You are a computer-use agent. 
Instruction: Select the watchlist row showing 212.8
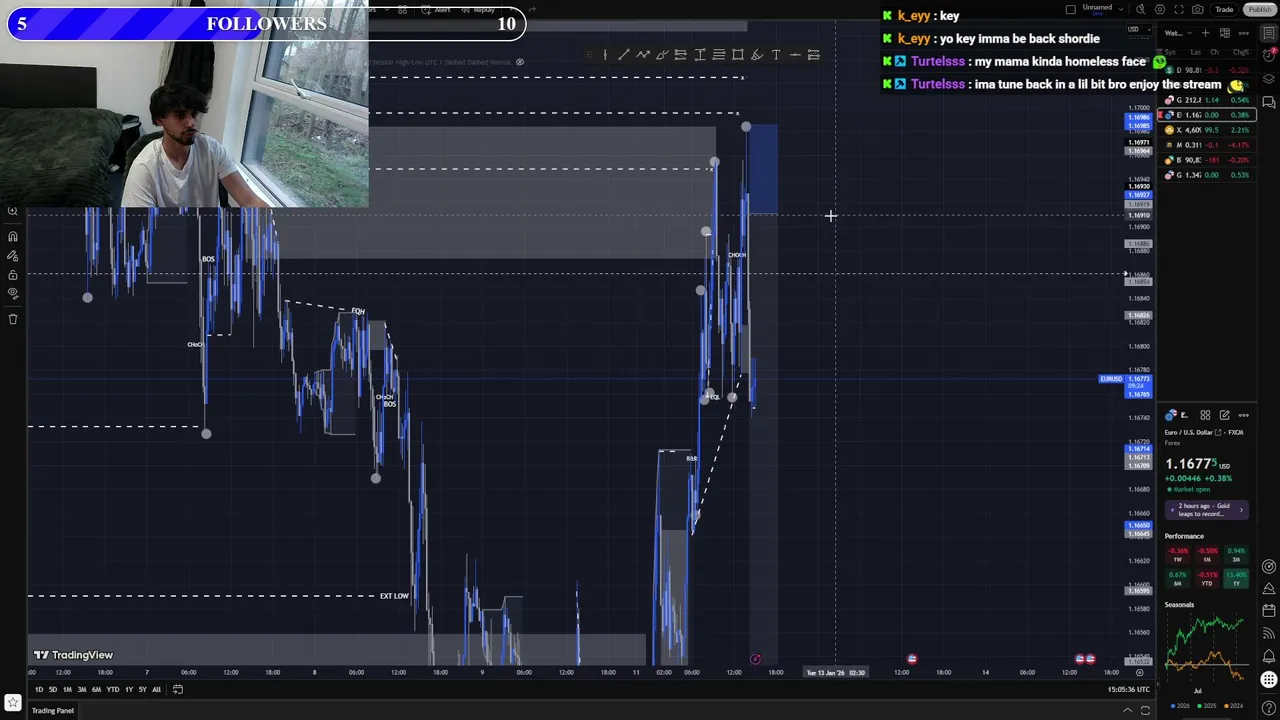point(1207,100)
